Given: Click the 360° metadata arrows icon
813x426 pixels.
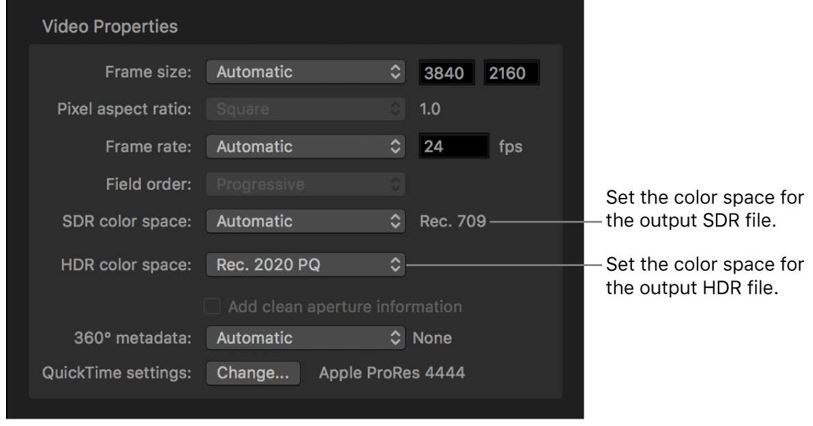Looking at the screenshot, I should [x=395, y=339].
